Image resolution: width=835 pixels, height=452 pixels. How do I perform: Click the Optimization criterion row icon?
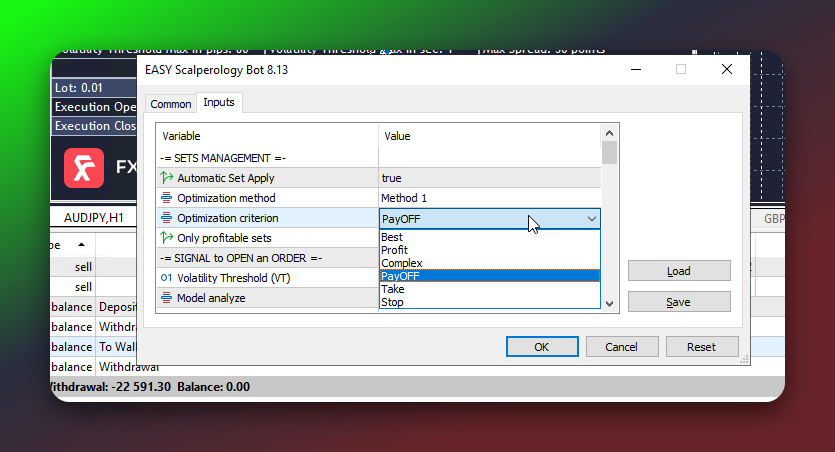(167, 218)
